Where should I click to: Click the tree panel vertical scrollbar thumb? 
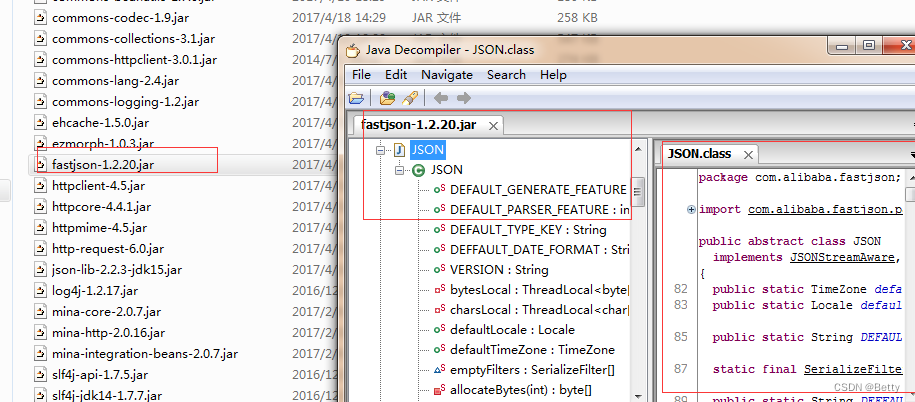(x=638, y=192)
